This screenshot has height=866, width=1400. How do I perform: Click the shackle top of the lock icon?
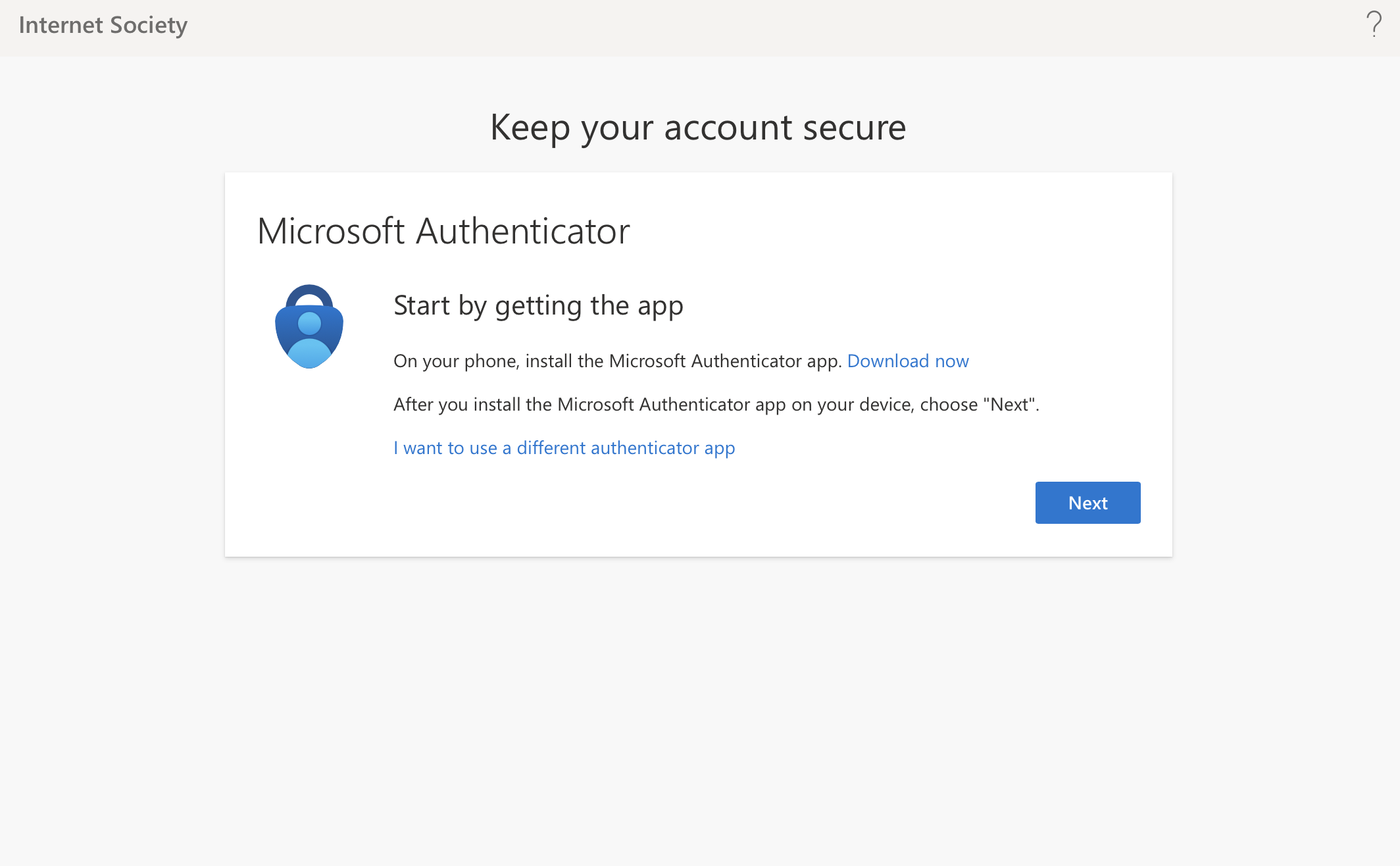309,290
